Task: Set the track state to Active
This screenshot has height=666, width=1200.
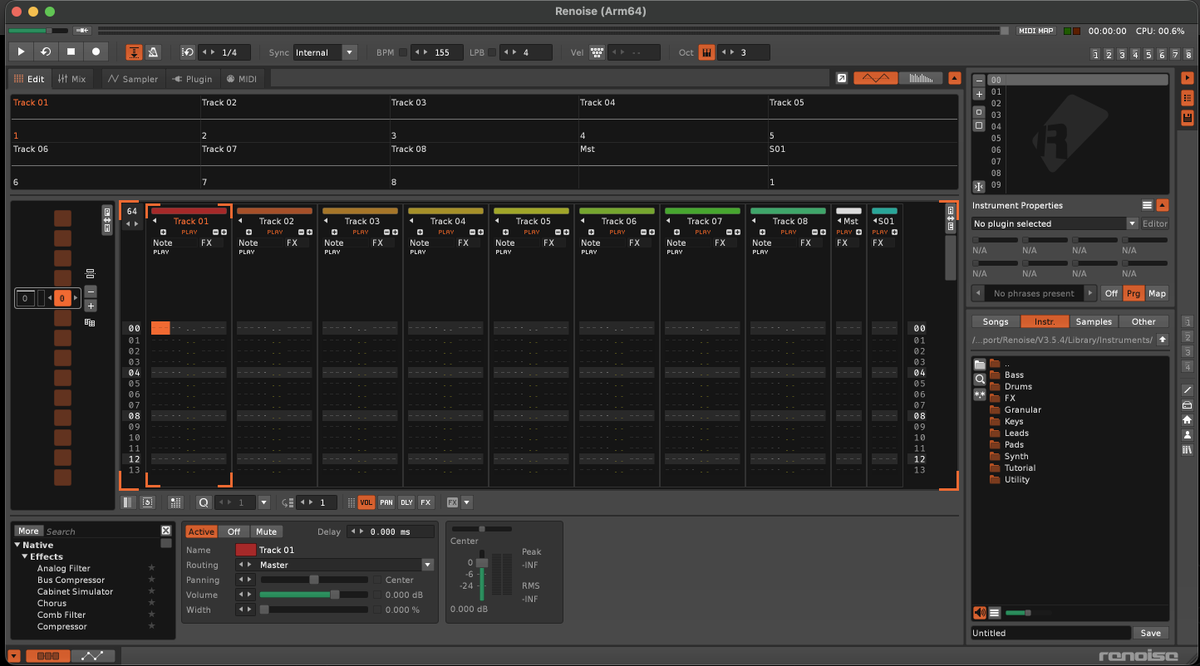Action: click(x=201, y=532)
